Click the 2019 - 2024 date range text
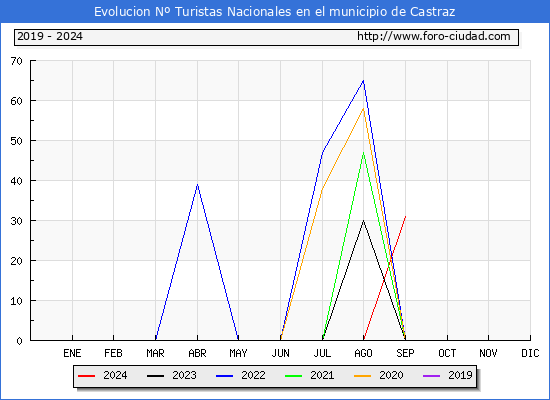 (50, 36)
